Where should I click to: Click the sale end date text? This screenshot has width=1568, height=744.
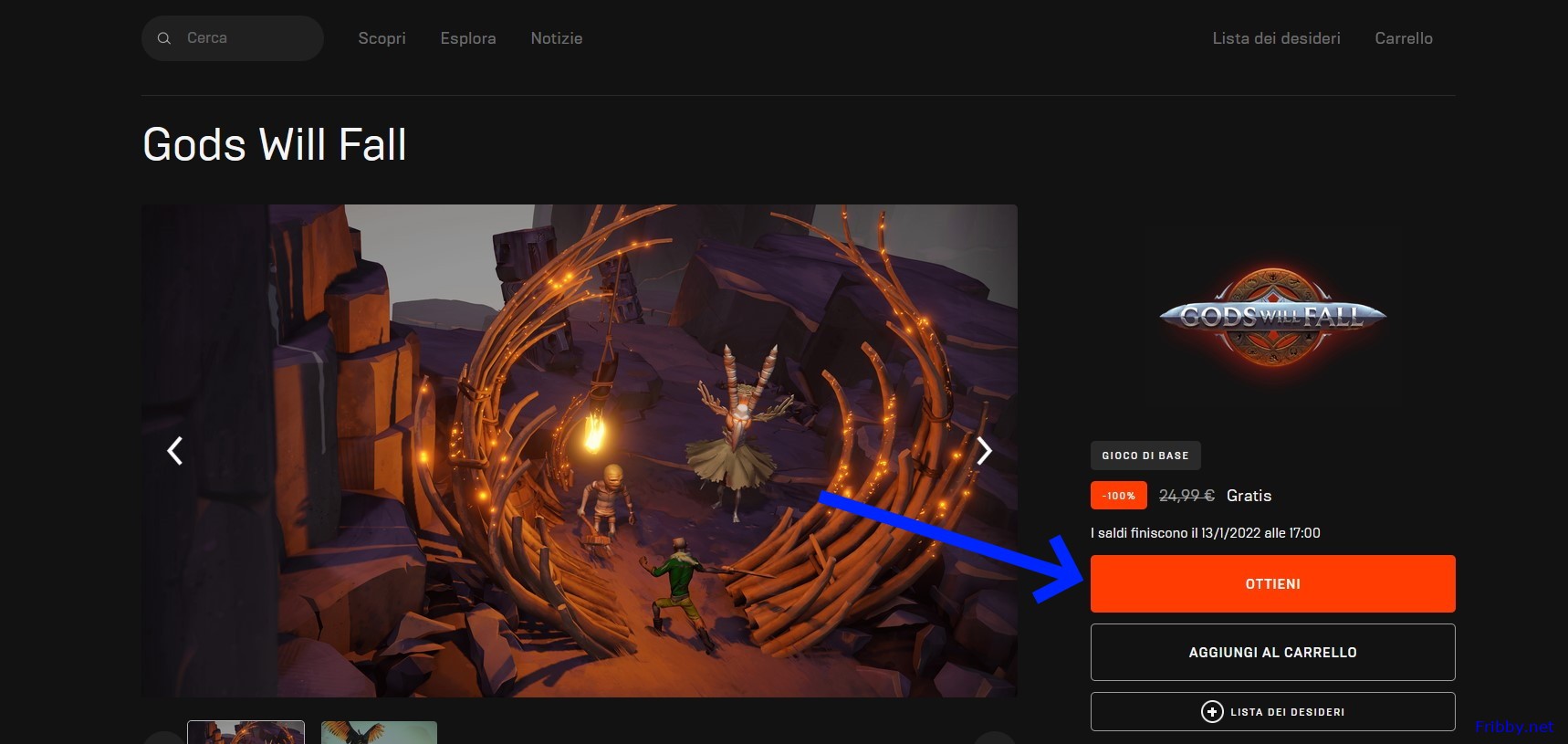[1205, 533]
